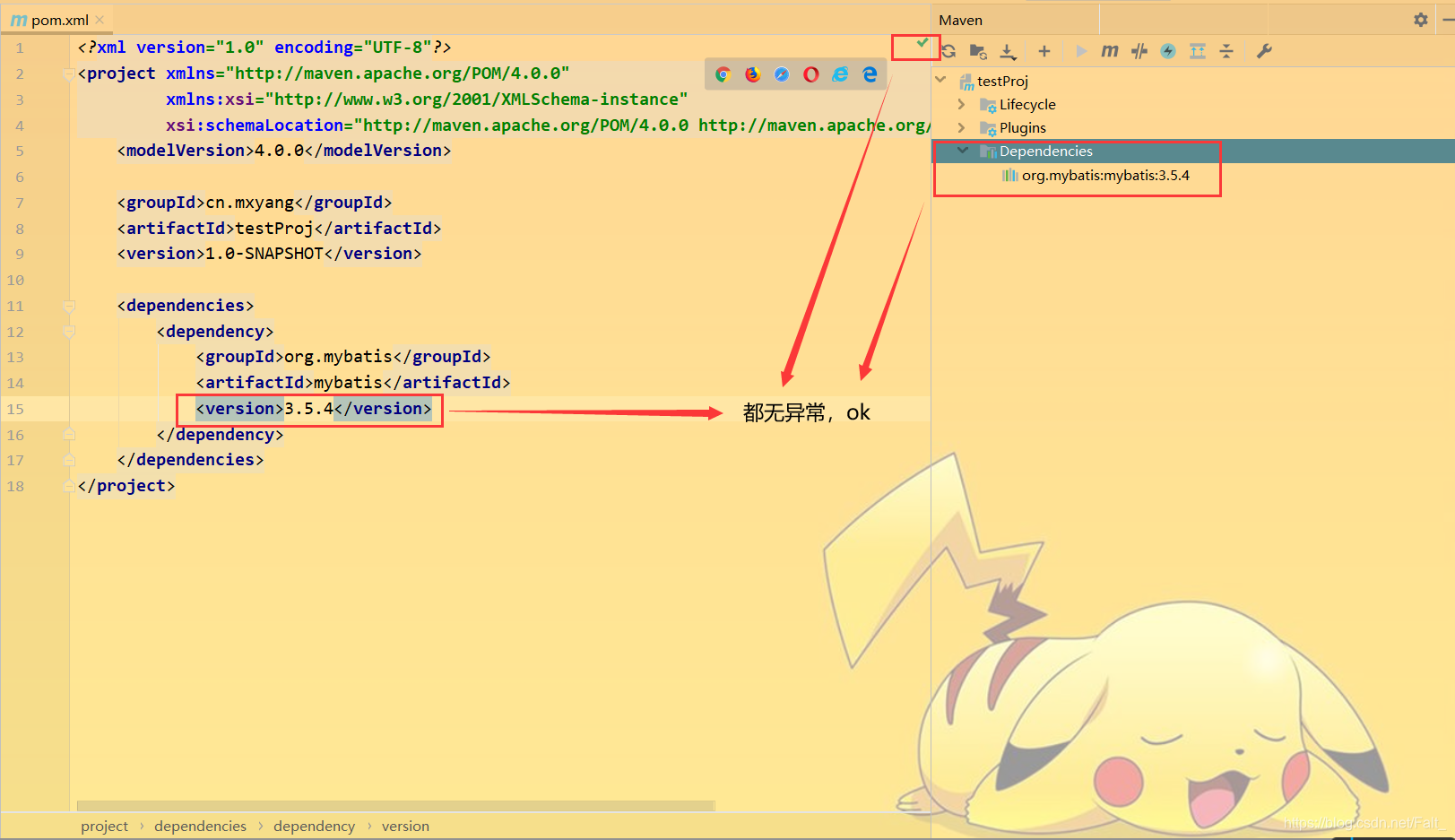Viewport: 1455px width, 840px height.
Task: Fold the project tag at line 2
Action: pos(69,74)
